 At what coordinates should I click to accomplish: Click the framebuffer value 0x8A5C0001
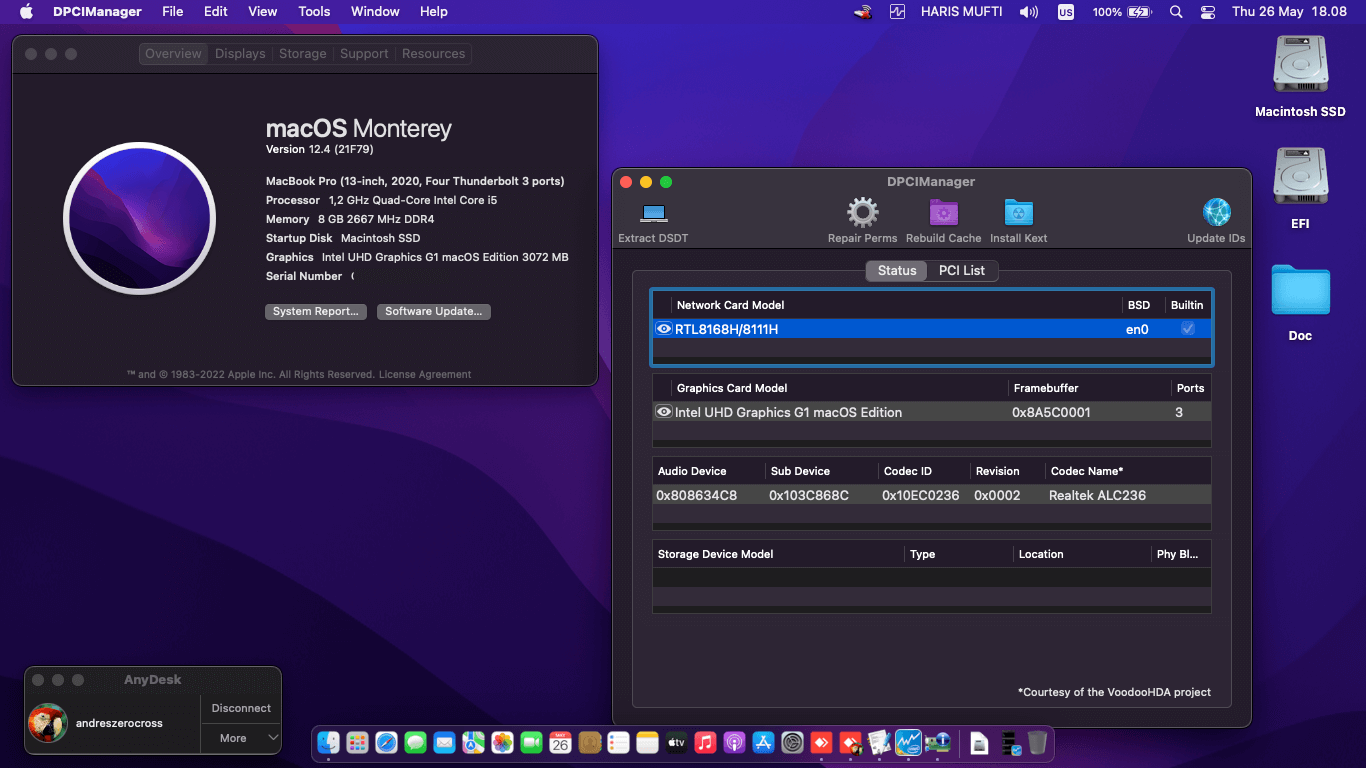[1051, 412]
